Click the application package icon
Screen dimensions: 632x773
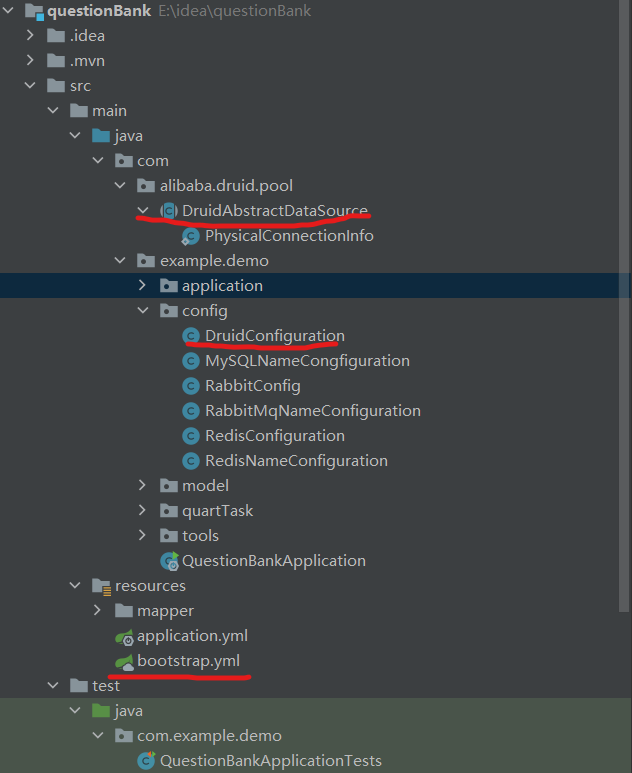[169, 285]
